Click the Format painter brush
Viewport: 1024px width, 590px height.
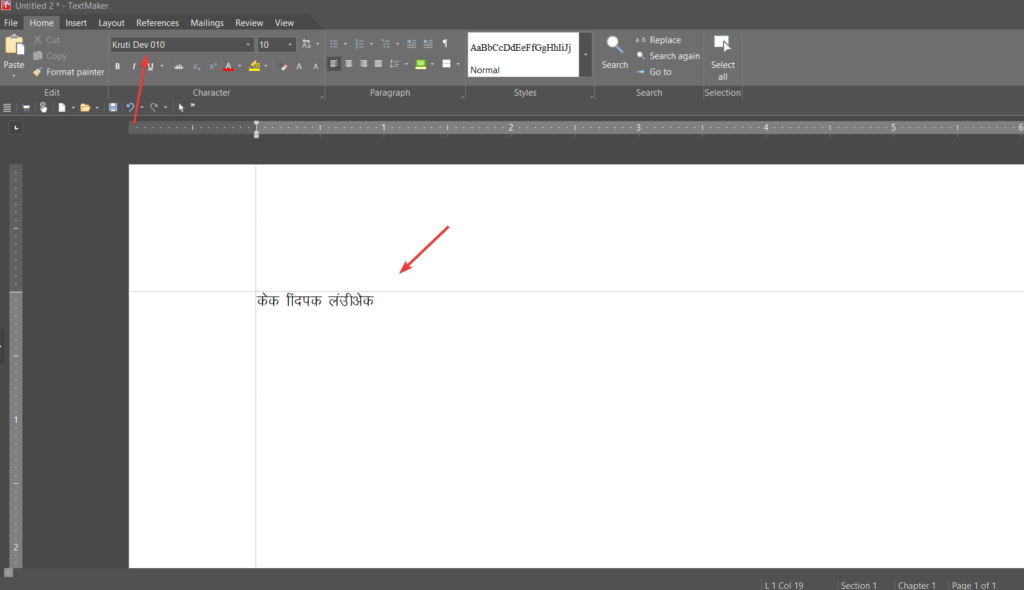37,72
